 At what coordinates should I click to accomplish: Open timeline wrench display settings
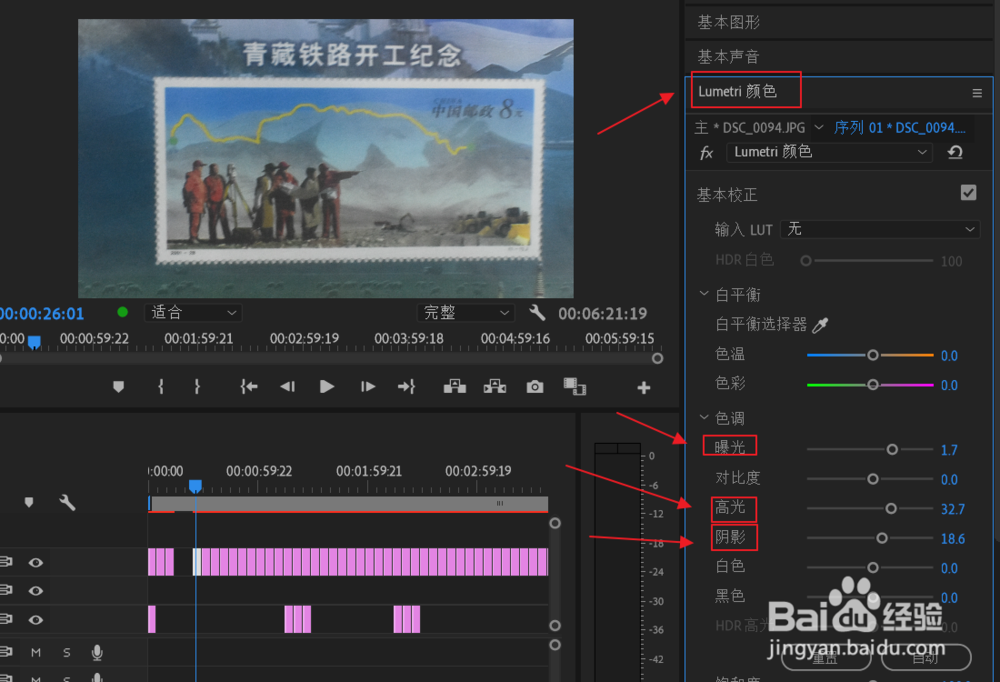click(x=67, y=503)
